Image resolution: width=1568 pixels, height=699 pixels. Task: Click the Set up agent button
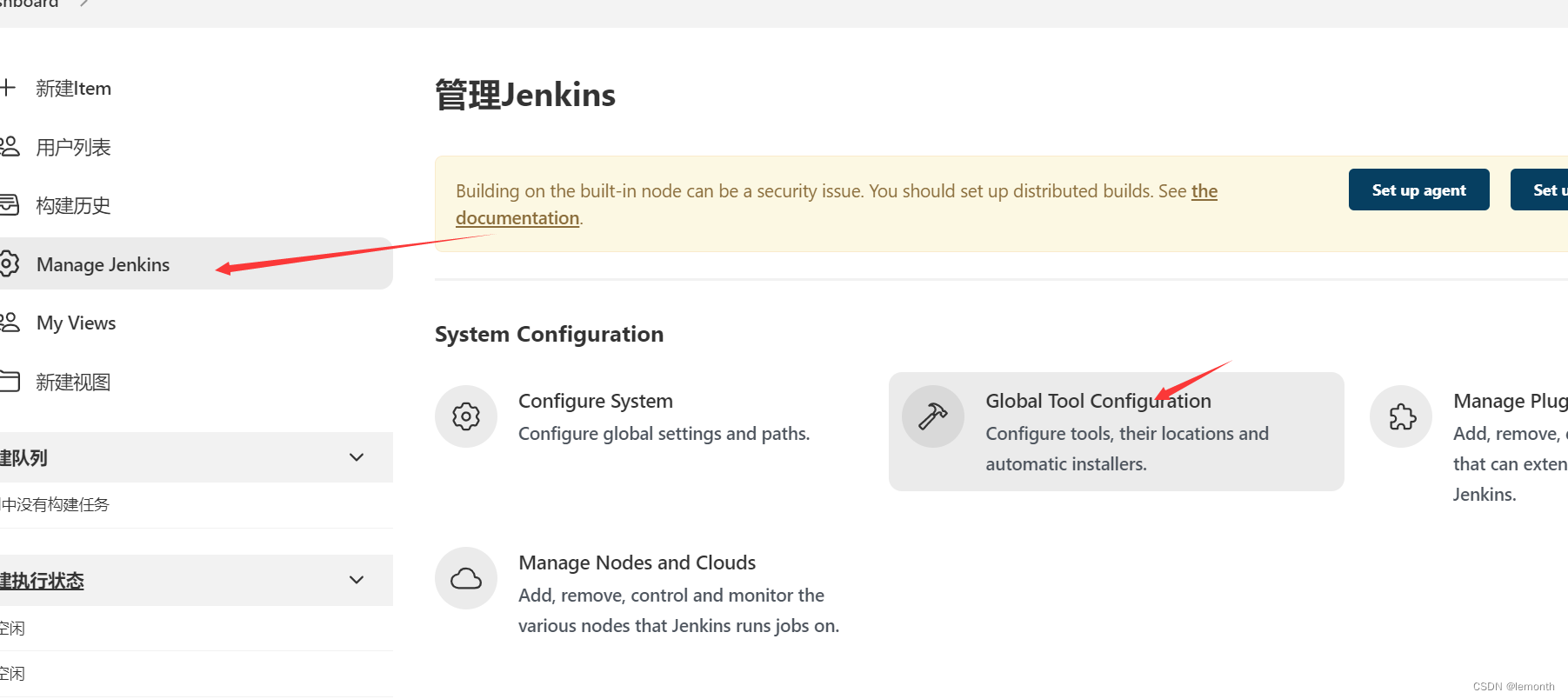[1418, 190]
